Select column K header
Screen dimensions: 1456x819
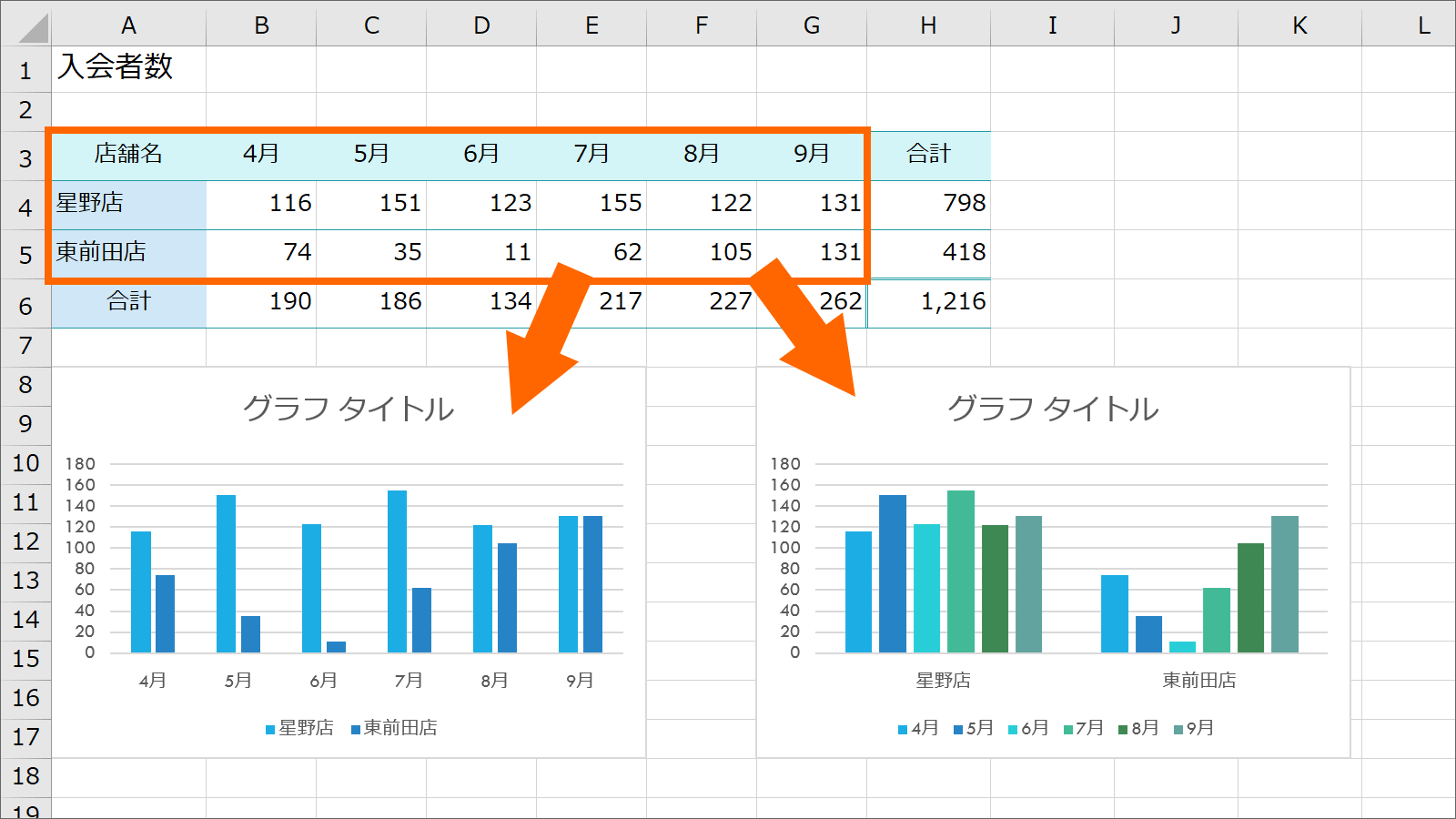pyautogui.click(x=1299, y=25)
